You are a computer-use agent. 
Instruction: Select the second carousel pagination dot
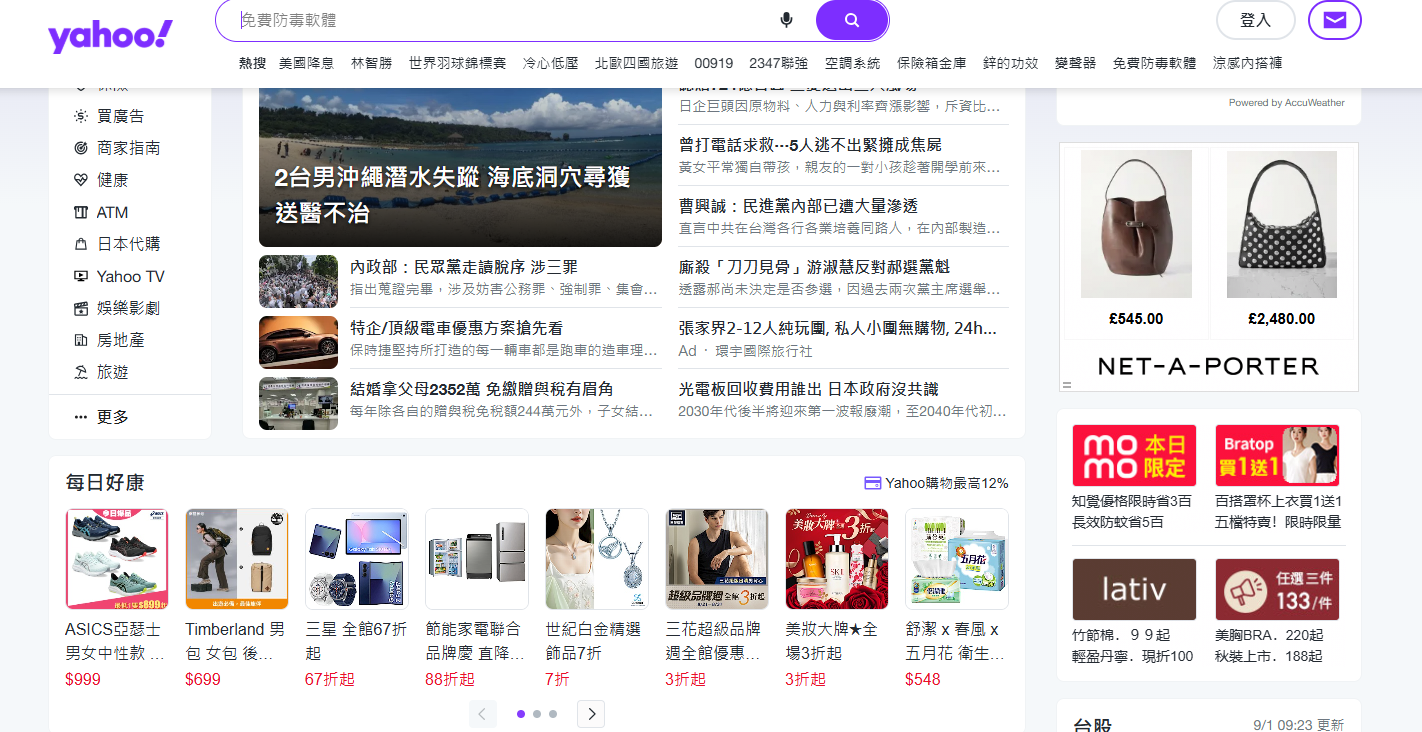coord(537,714)
